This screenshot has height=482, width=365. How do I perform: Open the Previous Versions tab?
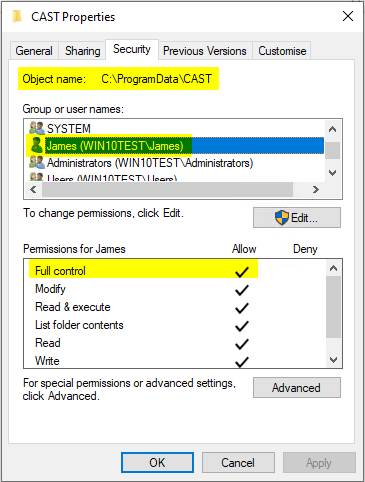(205, 51)
